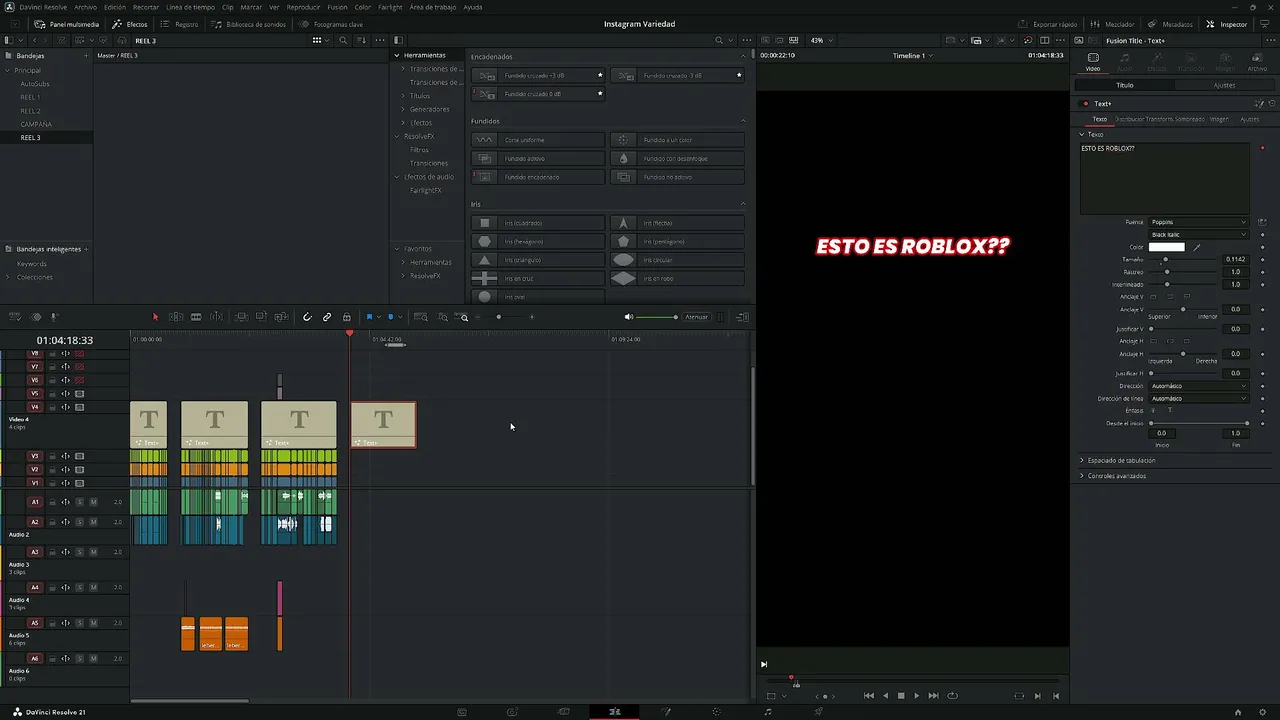
Task: Activate blade edit mode tool
Action: tap(196, 317)
